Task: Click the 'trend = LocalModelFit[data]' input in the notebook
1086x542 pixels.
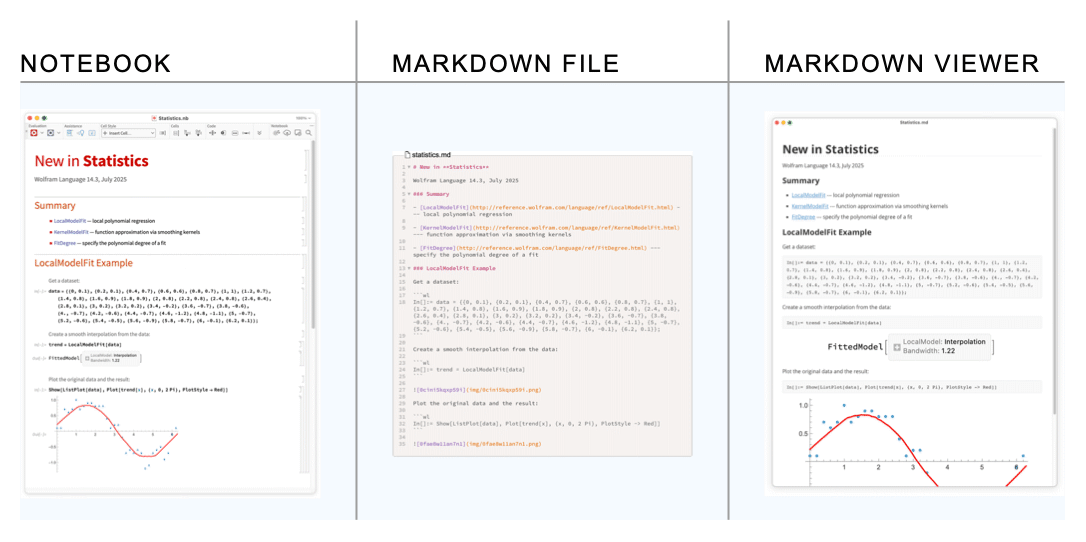Action: coord(85,345)
